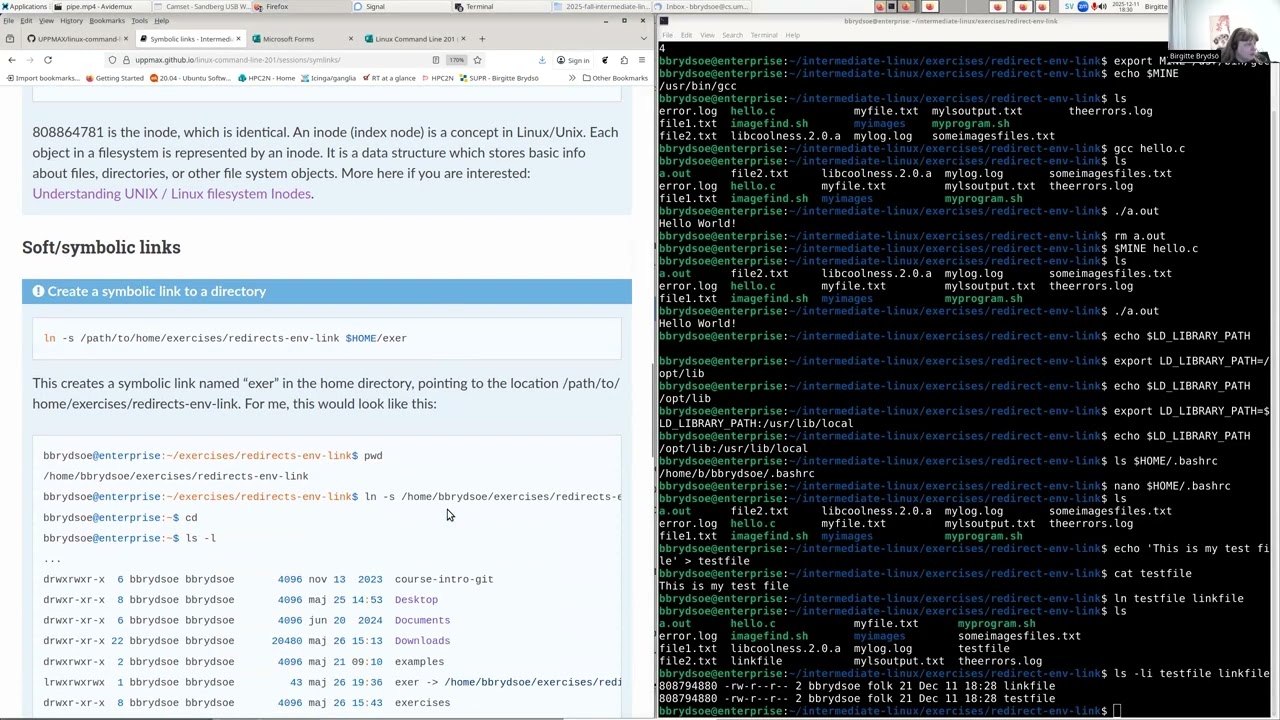1280x720 pixels.
Task: Open terminal Help menu
Action: [x=792, y=35]
